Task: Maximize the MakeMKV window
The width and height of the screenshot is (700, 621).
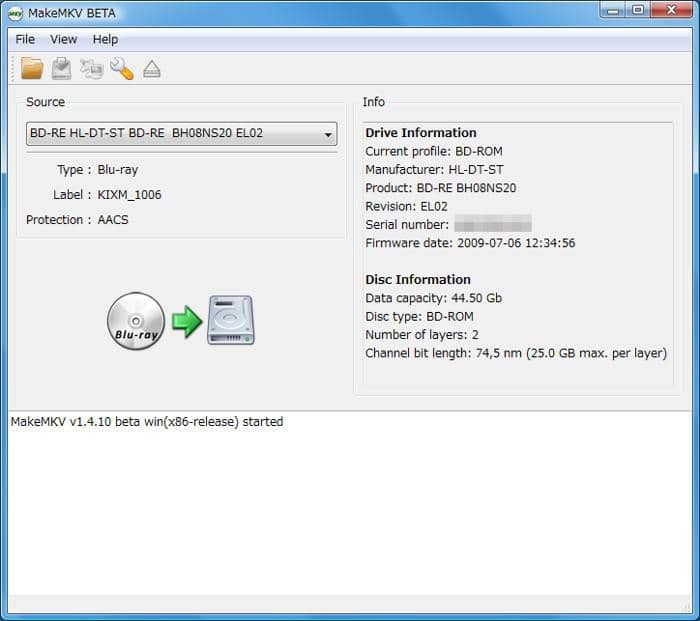Action: 638,10
